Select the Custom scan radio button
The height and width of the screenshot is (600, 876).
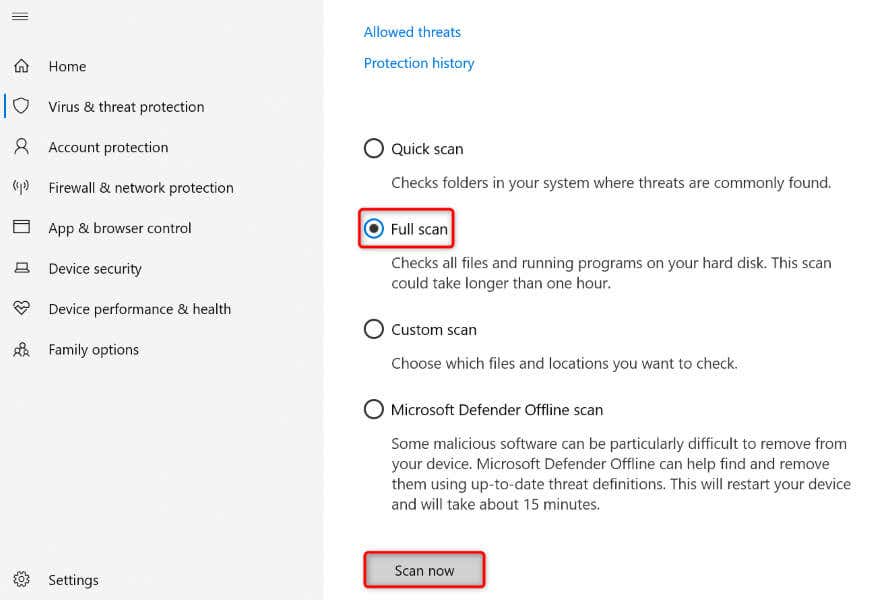tap(374, 329)
